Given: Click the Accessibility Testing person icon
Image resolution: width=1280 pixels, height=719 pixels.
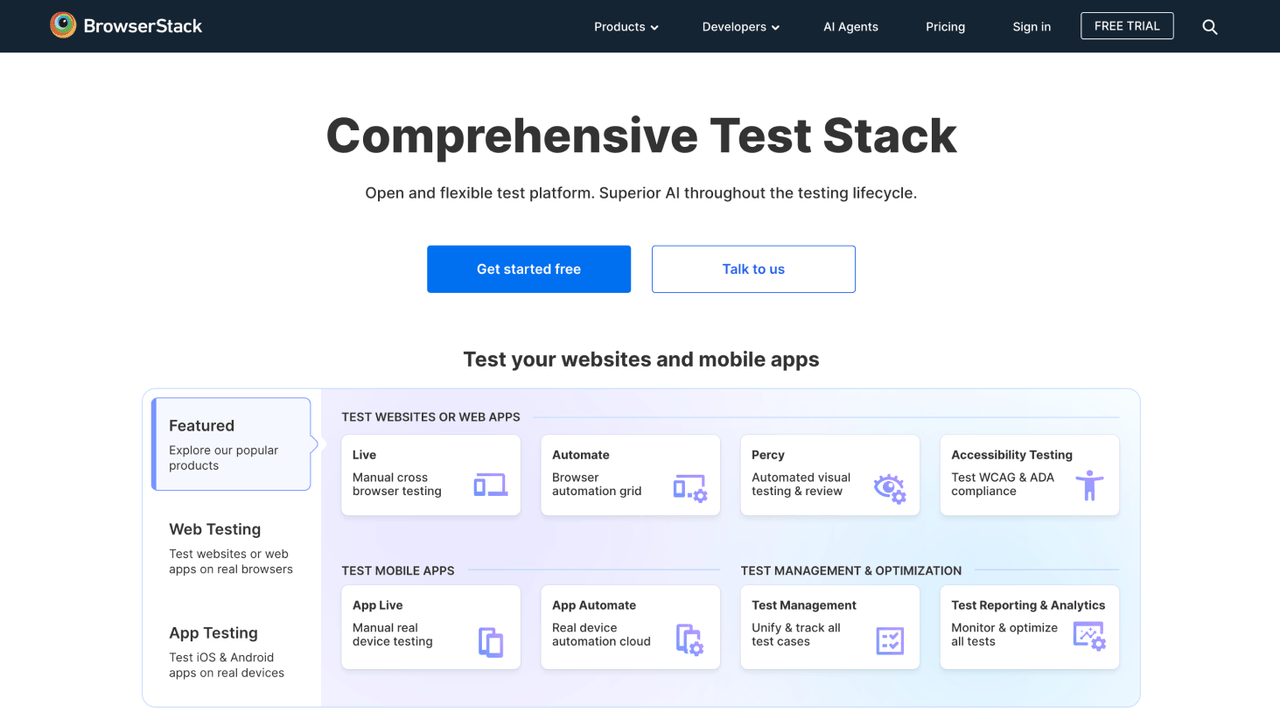Looking at the screenshot, I should coord(1091,485).
